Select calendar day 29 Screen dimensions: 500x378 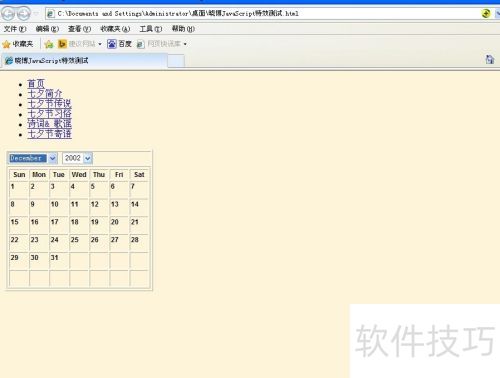19,261
